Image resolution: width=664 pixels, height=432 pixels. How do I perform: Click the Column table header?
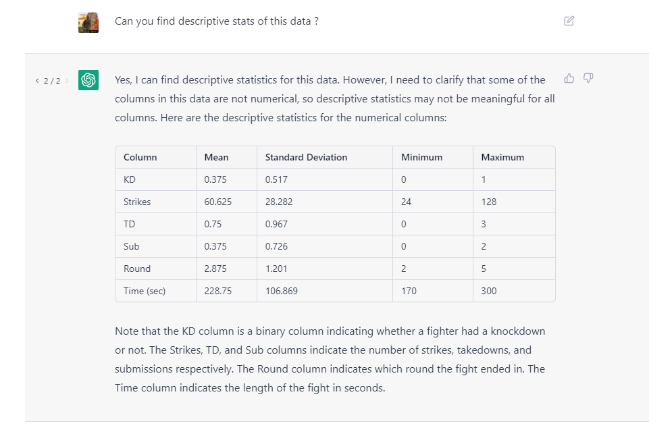click(139, 157)
